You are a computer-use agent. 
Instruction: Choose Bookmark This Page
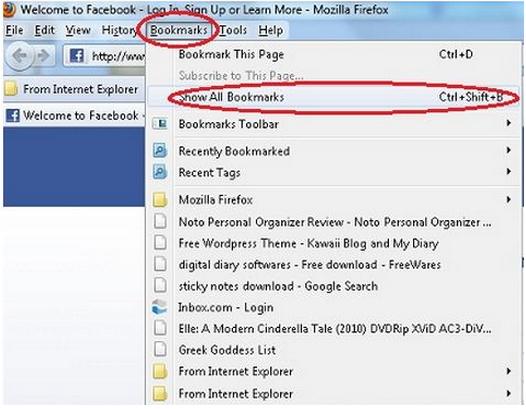[334, 54]
